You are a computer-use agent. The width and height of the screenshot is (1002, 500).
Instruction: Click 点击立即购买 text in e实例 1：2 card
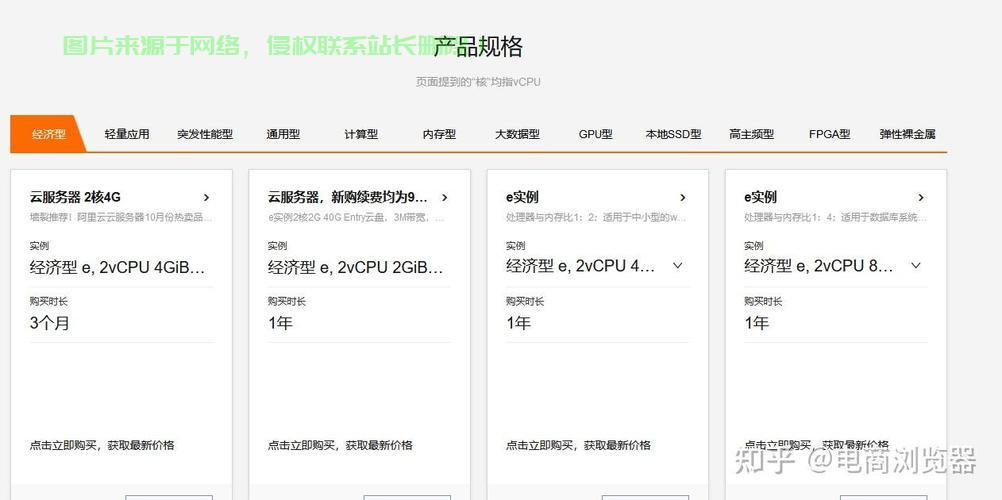click(579, 445)
